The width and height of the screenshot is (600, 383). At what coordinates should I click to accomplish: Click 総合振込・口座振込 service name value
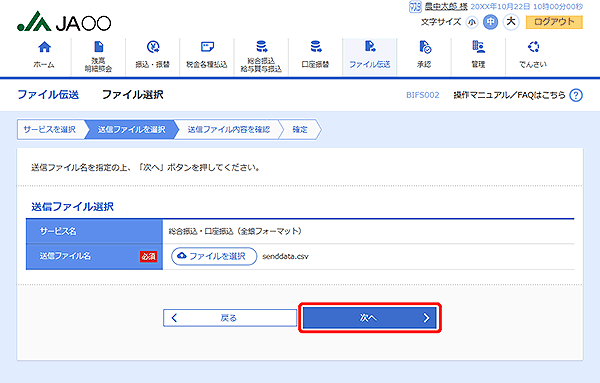pyautogui.click(x=235, y=231)
